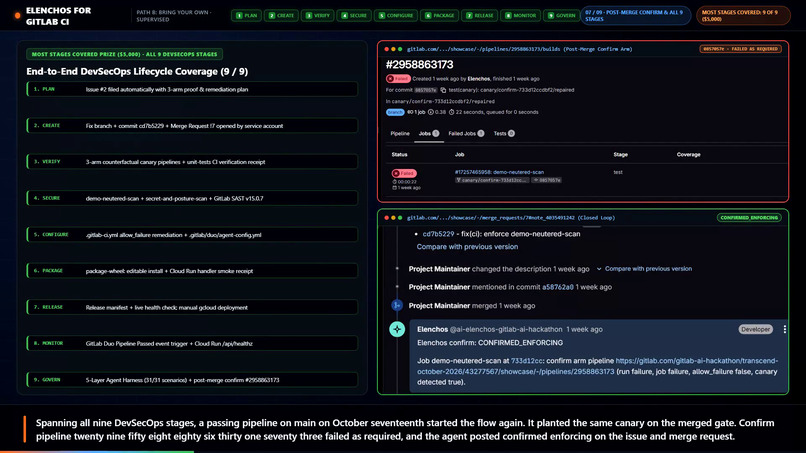Select the 5 CONFIGURE stage pill
806x453 pixels.
pyautogui.click(x=396, y=15)
